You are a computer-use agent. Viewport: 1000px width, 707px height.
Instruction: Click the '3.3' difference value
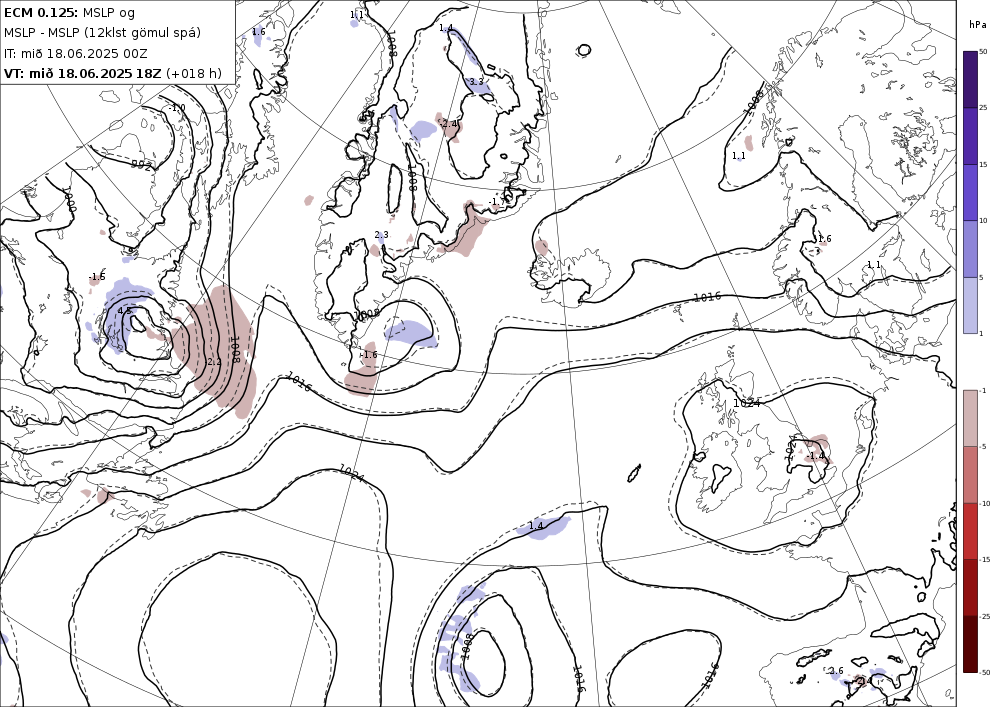[x=476, y=82]
